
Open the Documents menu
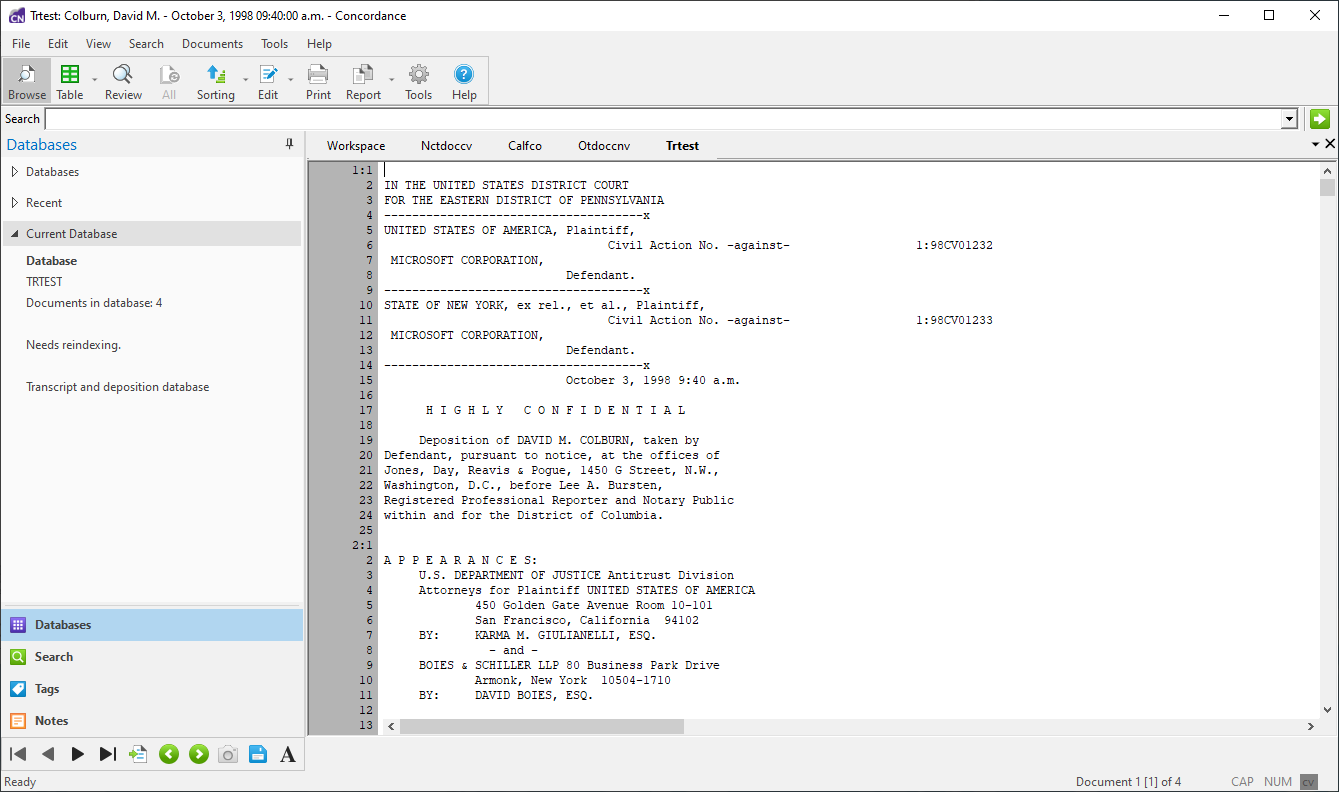tap(212, 44)
